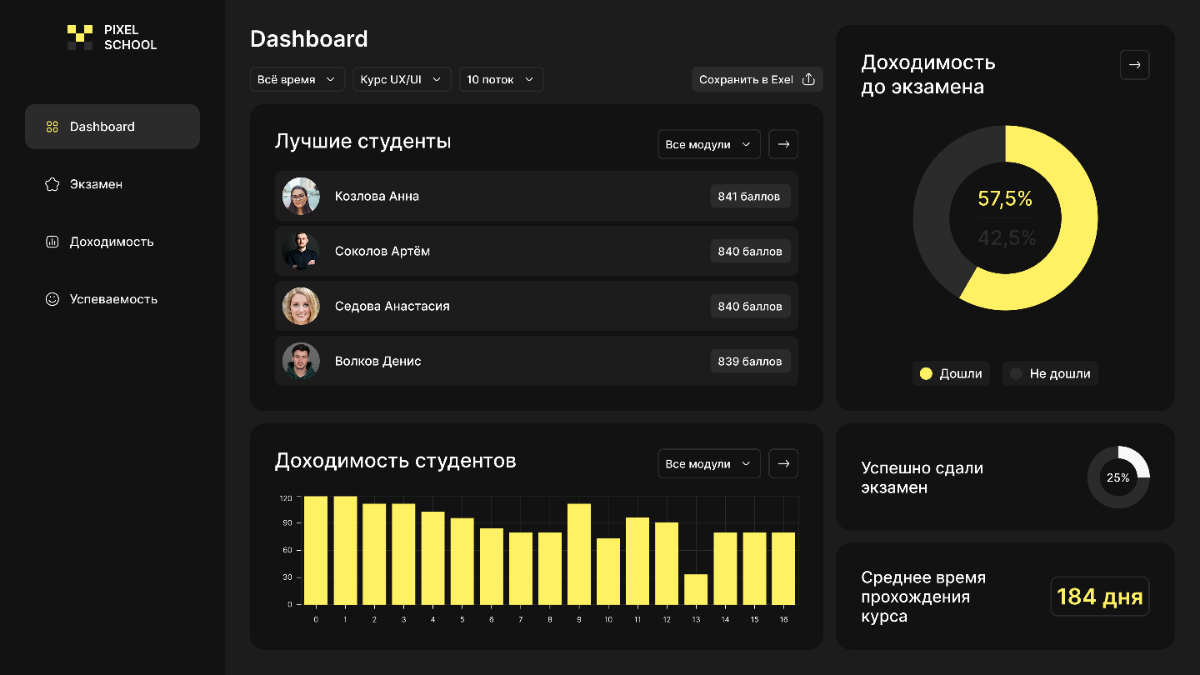This screenshot has height=675, width=1200.
Task: Click the export icon next to Сохранить в Exel
Action: (x=811, y=78)
